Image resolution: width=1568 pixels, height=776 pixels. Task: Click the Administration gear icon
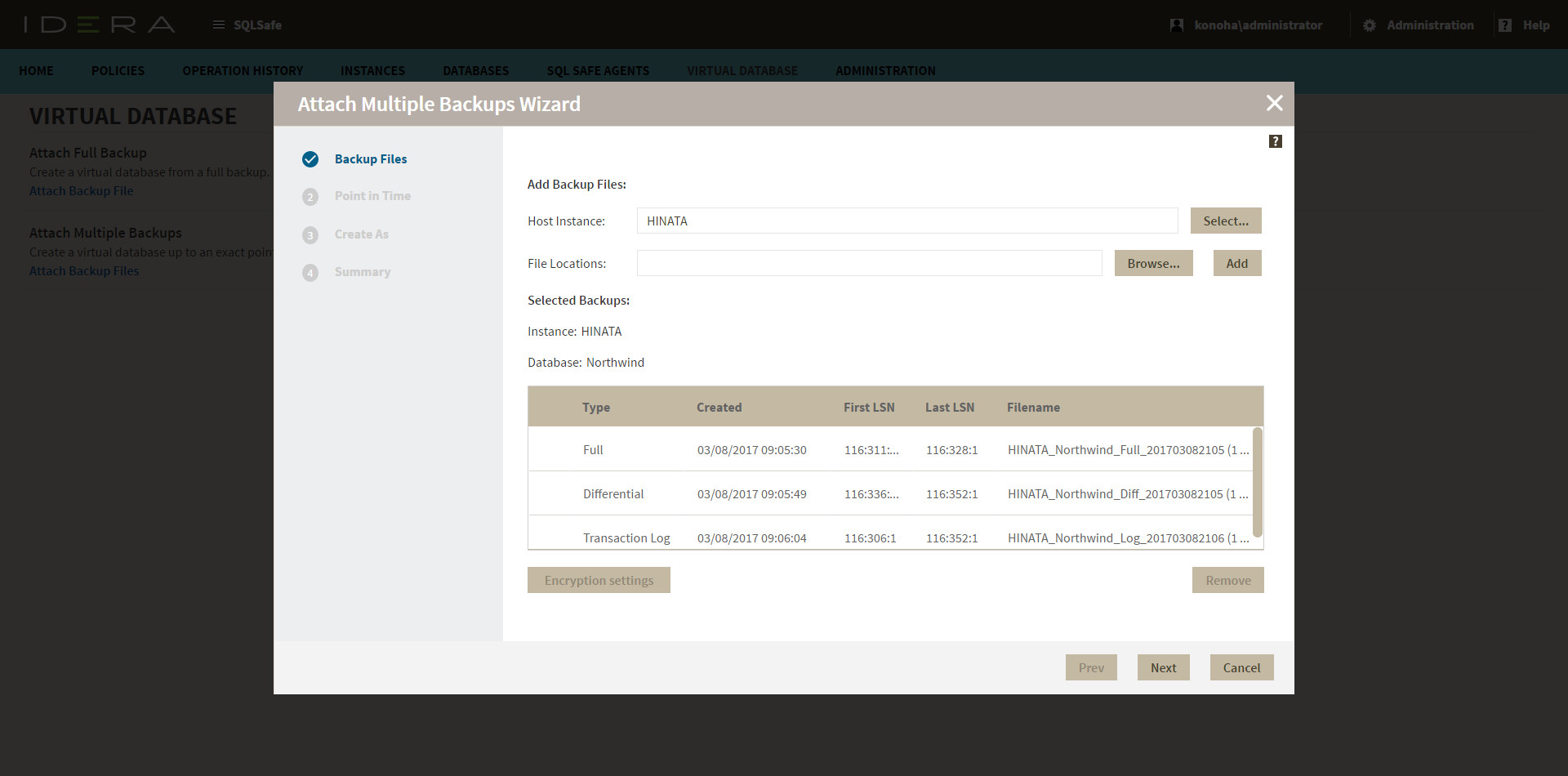tap(1370, 25)
